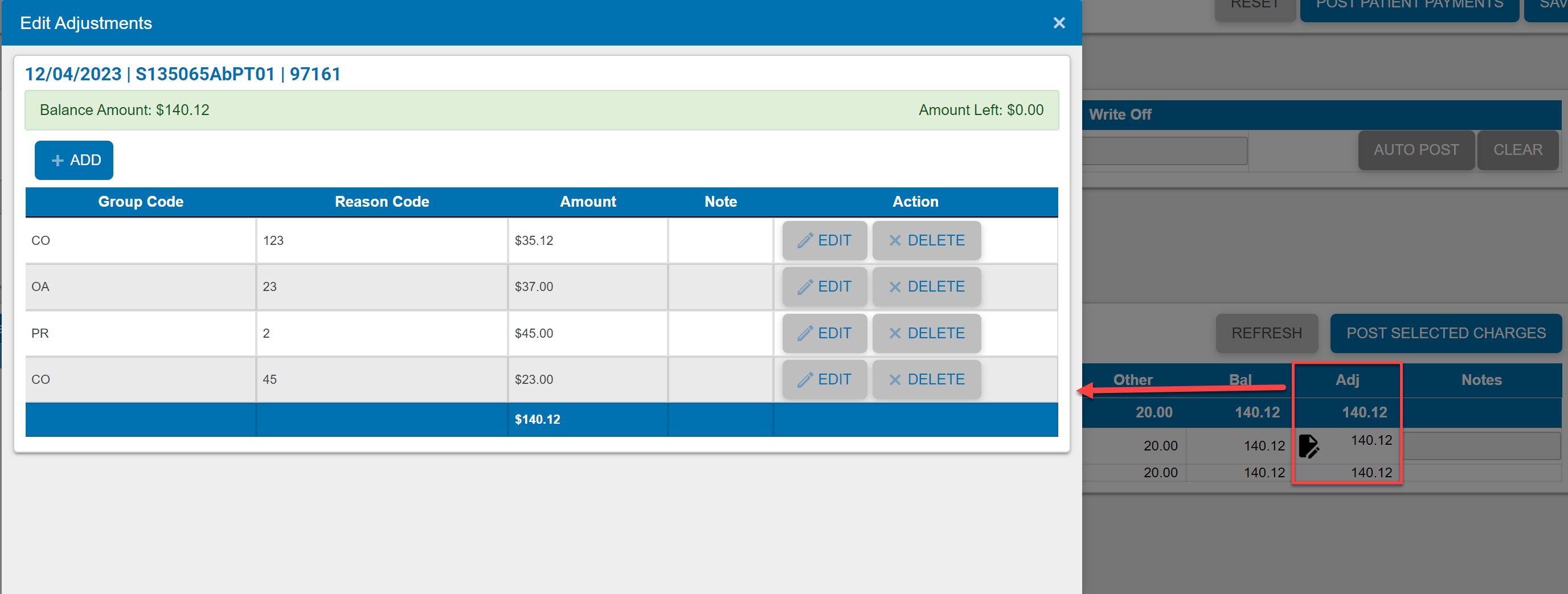Click the AUTO POST button
Image resolution: width=1568 pixels, height=594 pixels.
point(1416,150)
